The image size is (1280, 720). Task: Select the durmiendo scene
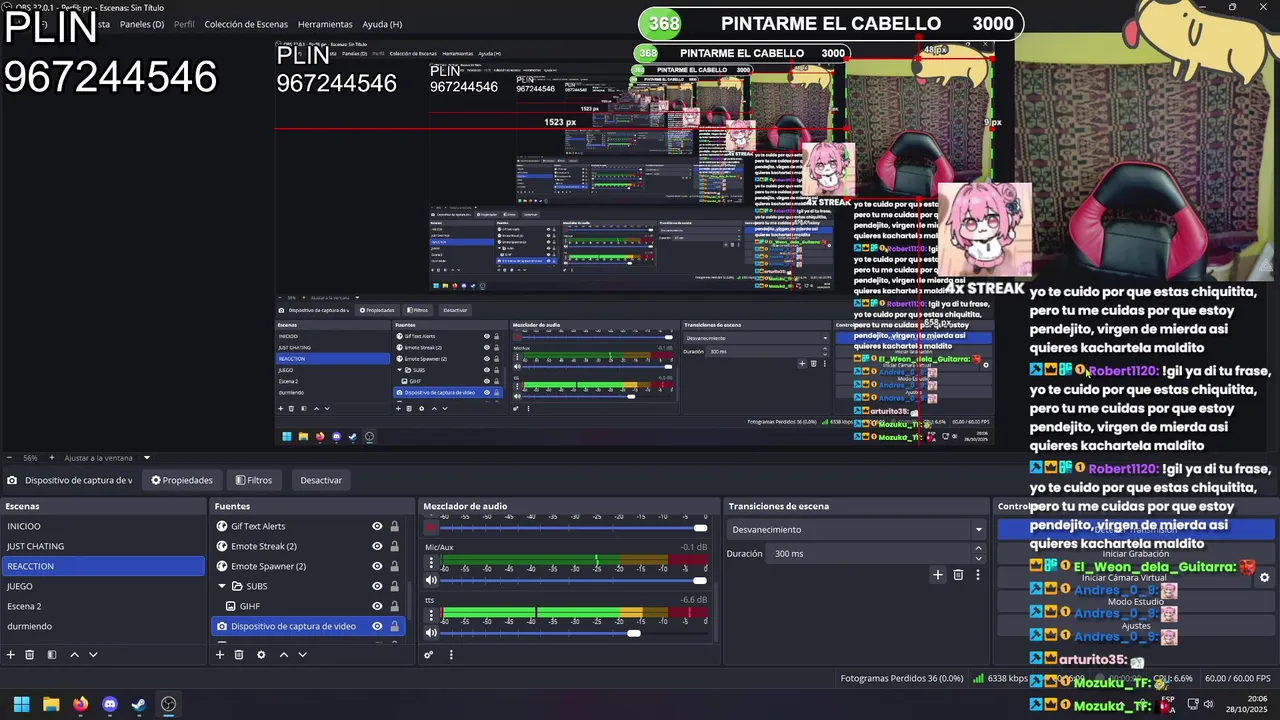pyautogui.click(x=102, y=626)
